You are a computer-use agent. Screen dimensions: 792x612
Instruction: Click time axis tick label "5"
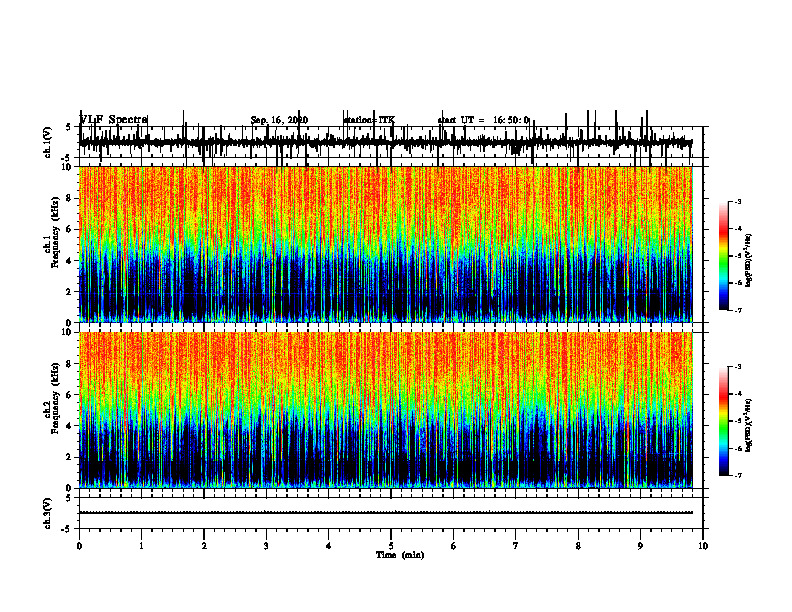tap(391, 546)
